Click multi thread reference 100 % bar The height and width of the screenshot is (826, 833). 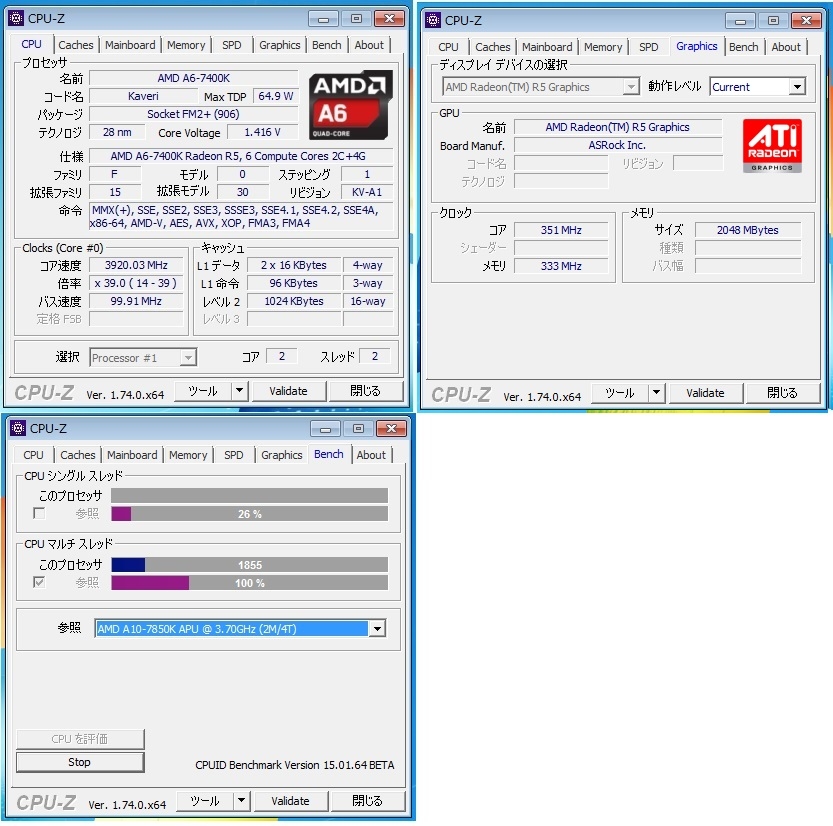pos(249,583)
